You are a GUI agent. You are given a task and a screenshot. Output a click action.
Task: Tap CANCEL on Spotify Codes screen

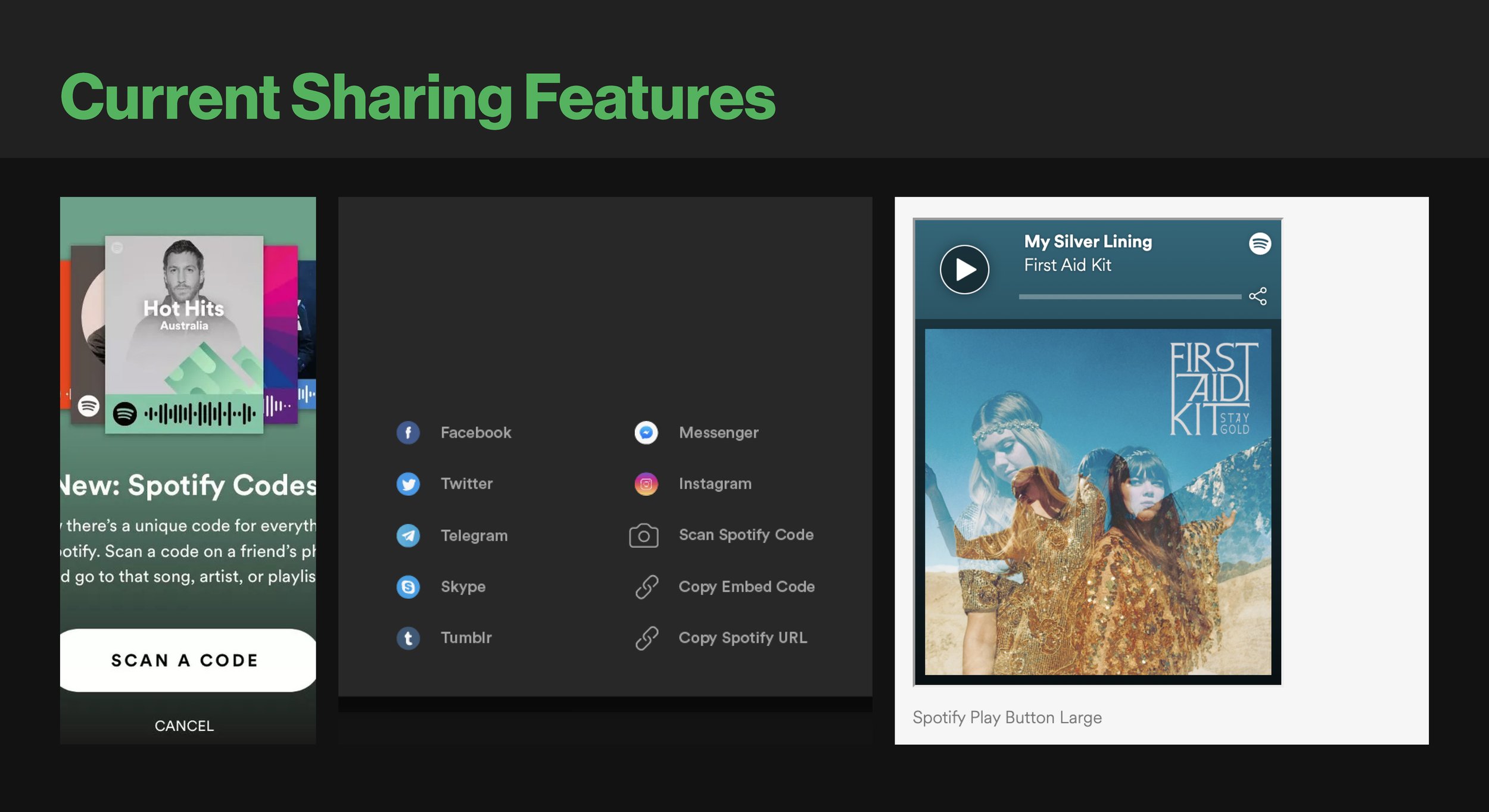point(184,726)
